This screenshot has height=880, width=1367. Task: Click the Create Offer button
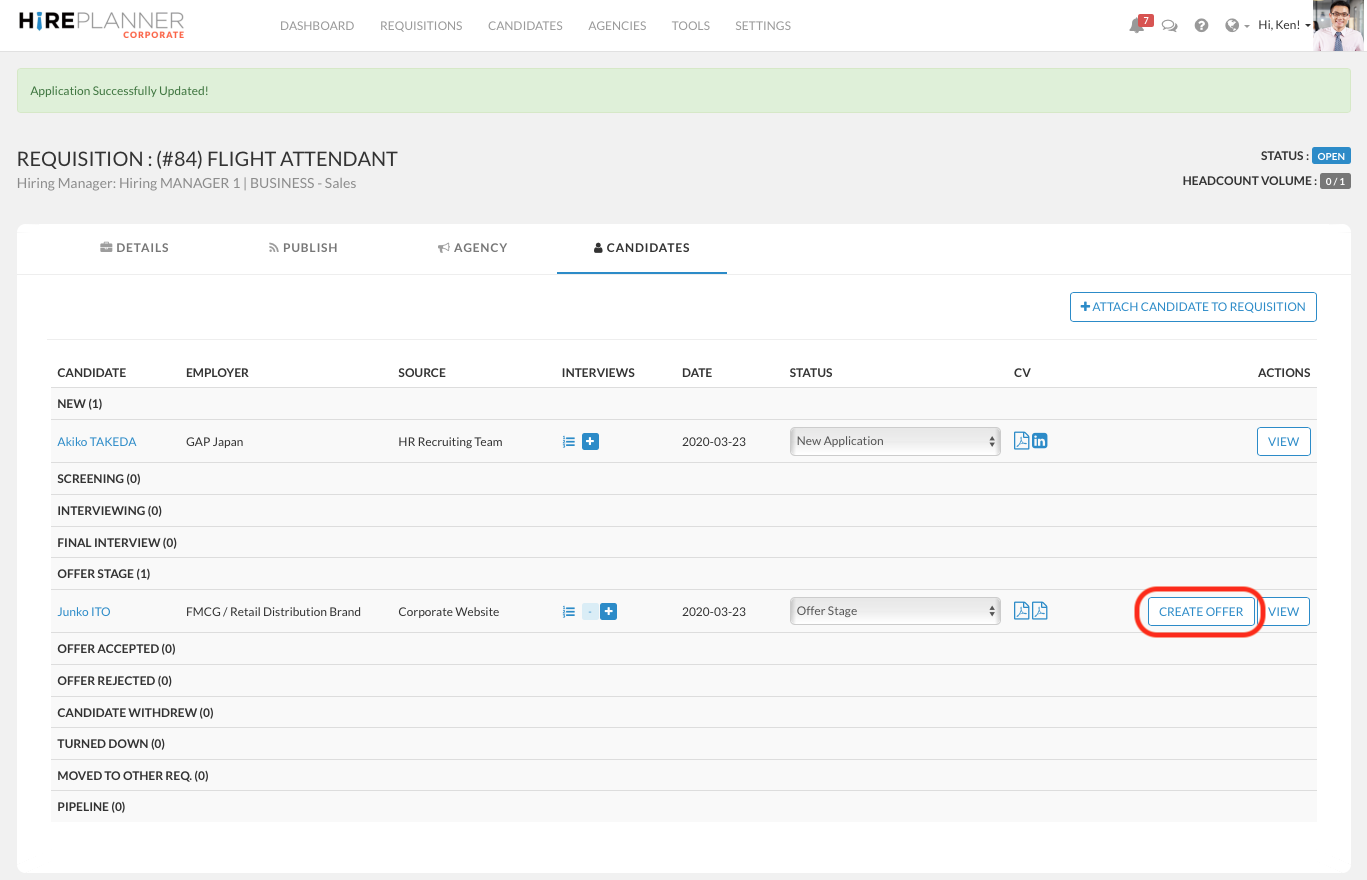coord(1200,611)
